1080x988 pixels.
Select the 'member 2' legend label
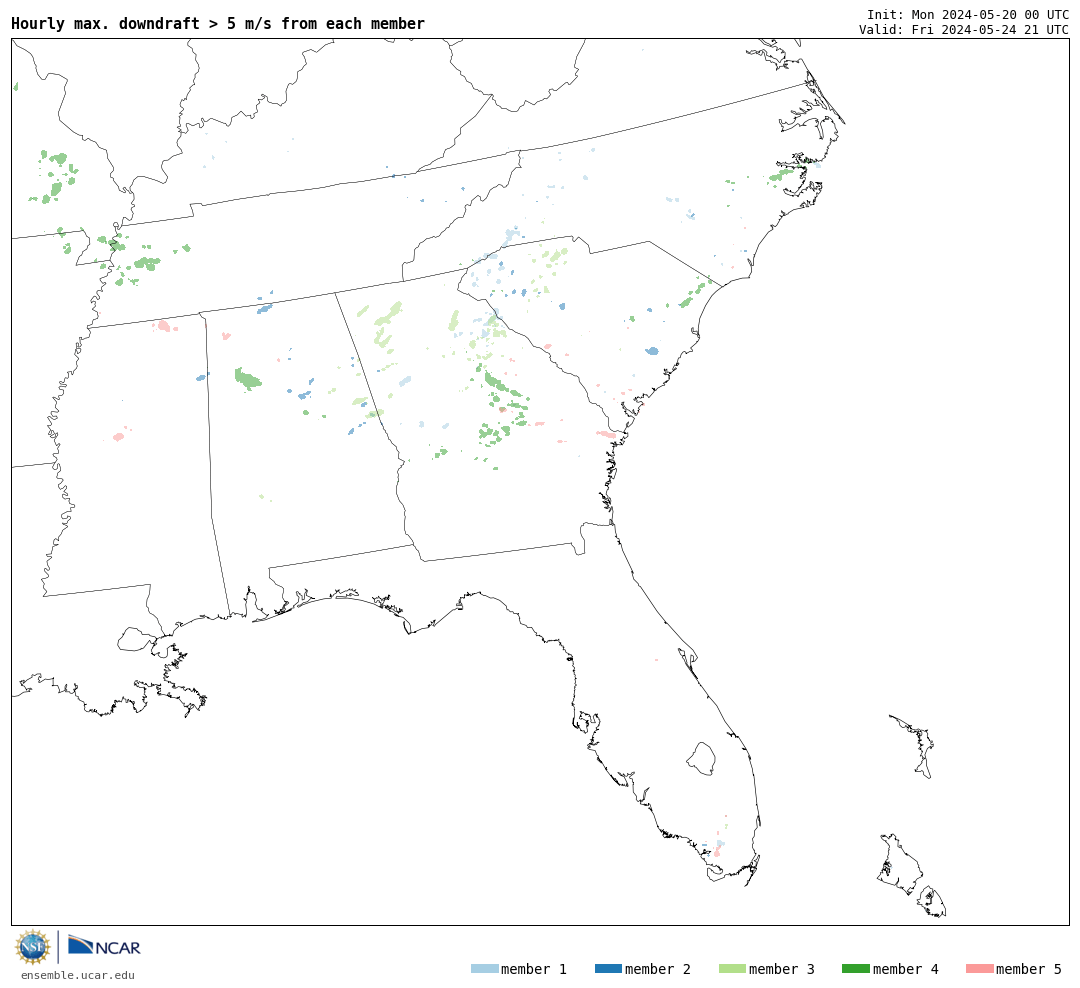pos(658,969)
